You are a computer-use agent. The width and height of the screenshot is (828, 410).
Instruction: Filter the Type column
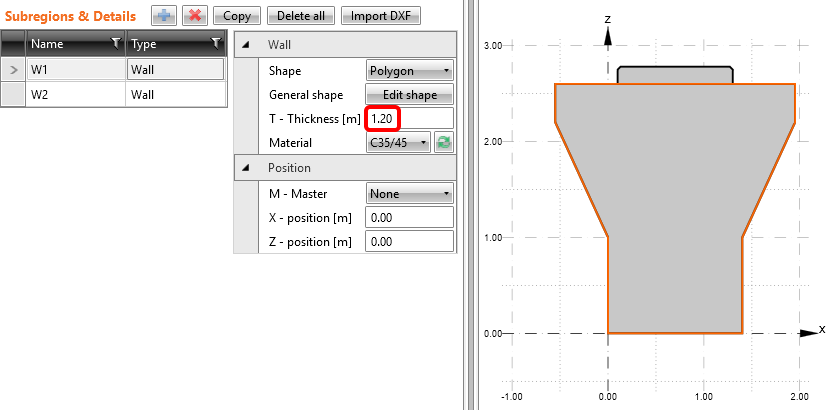click(x=216, y=44)
